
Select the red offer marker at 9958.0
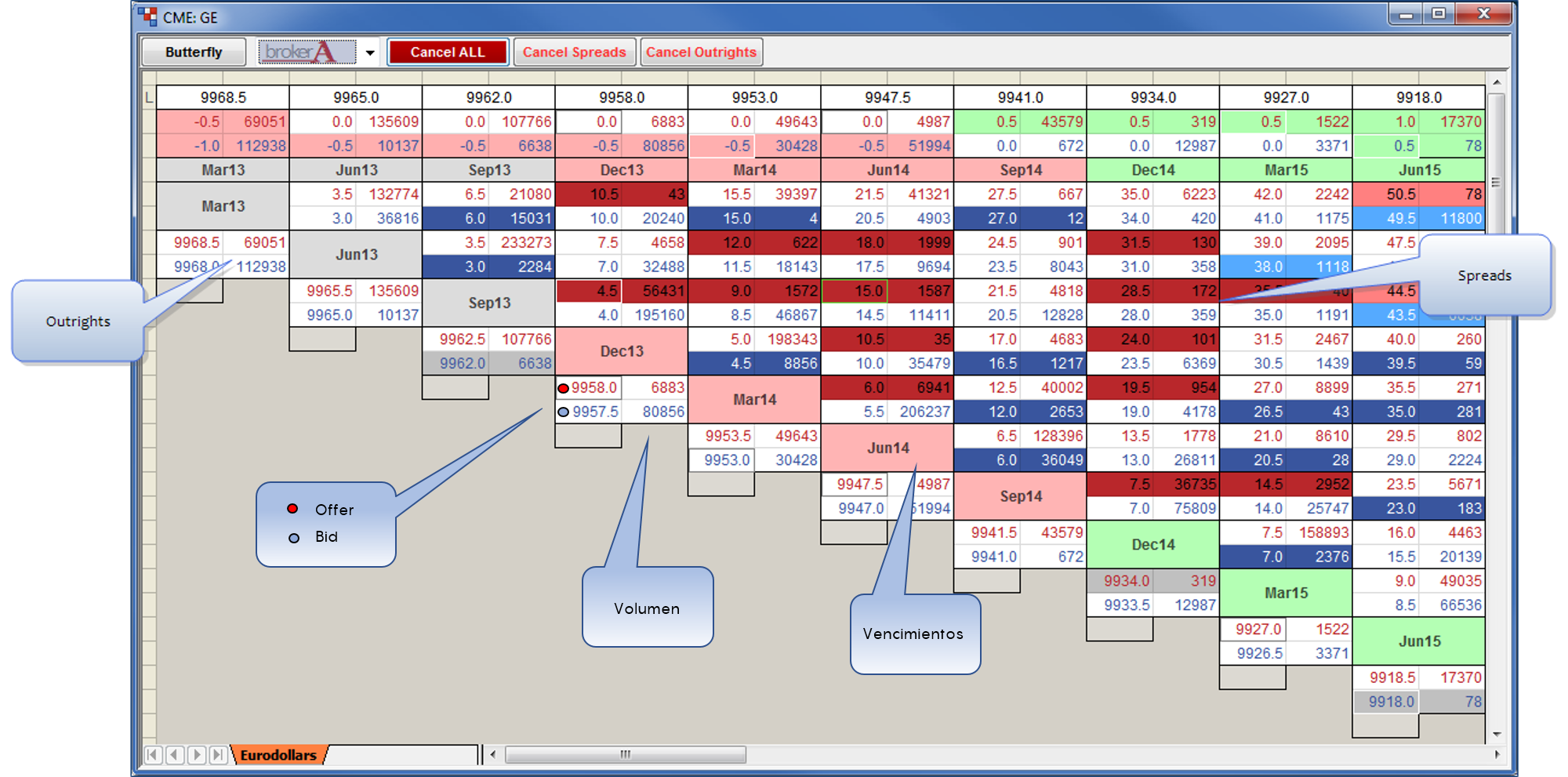pyautogui.click(x=563, y=388)
